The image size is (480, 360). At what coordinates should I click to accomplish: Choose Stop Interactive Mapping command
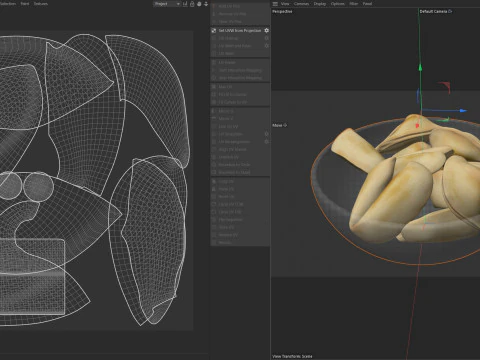[240, 78]
